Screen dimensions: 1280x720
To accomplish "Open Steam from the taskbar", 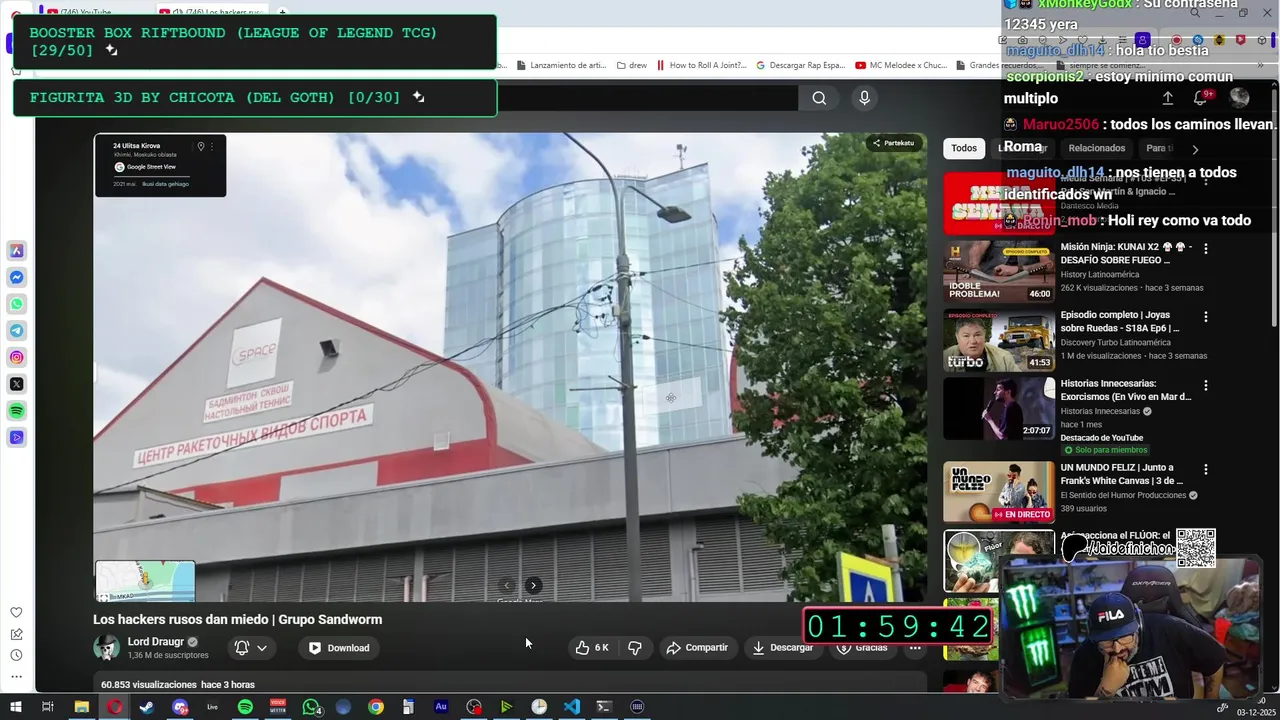I will coord(147,707).
